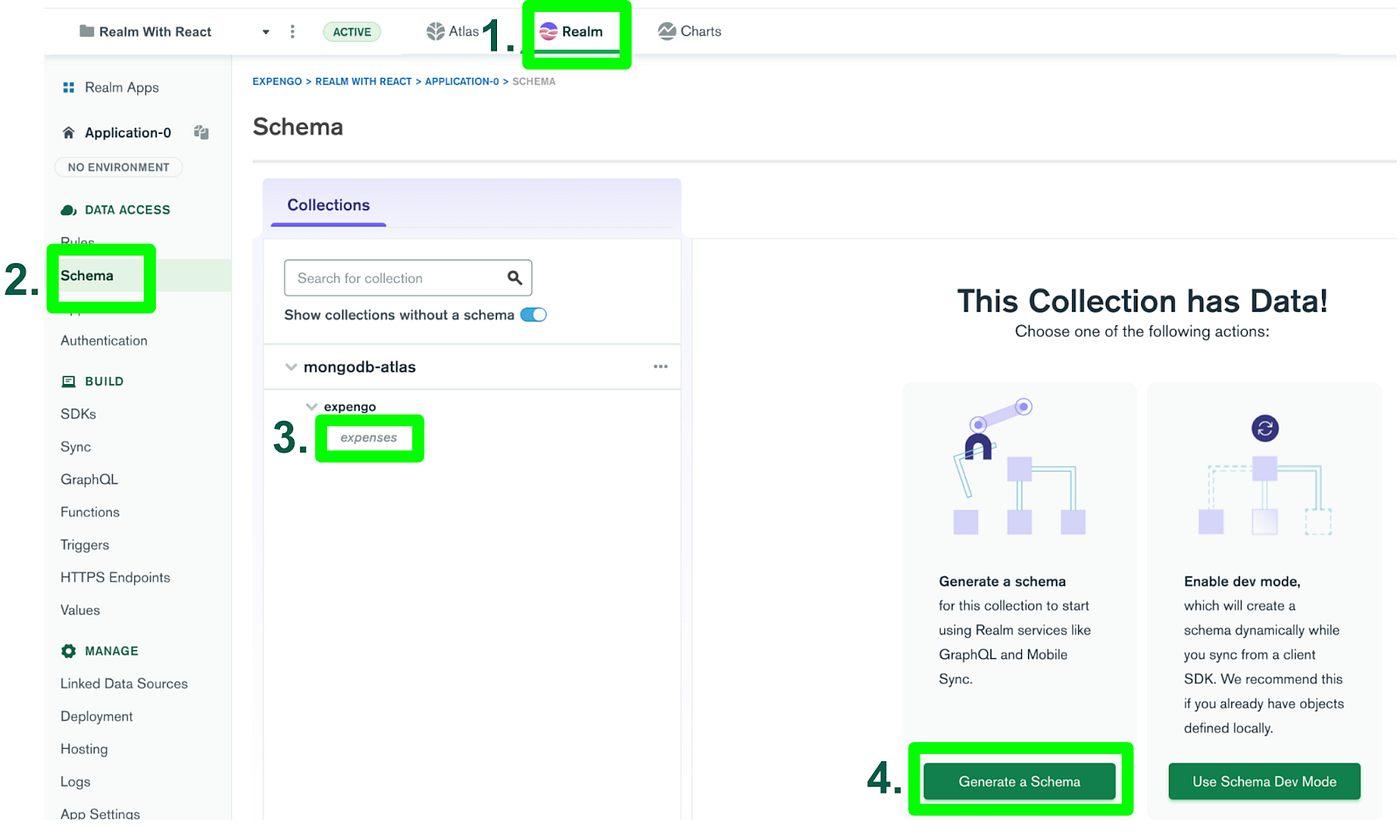Select the Realm Apps grid icon
The height and width of the screenshot is (839, 1400).
tap(68, 87)
